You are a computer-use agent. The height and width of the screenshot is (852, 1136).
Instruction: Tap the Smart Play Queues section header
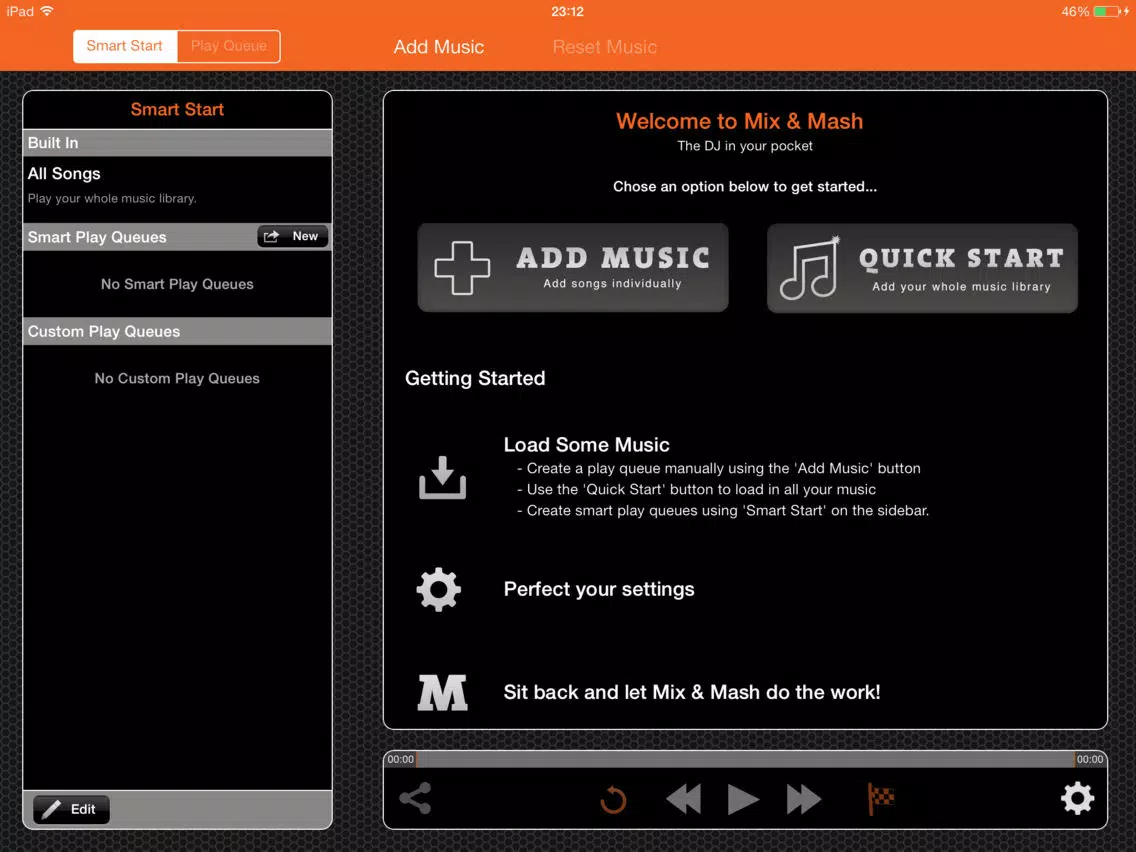pyautogui.click(x=178, y=237)
